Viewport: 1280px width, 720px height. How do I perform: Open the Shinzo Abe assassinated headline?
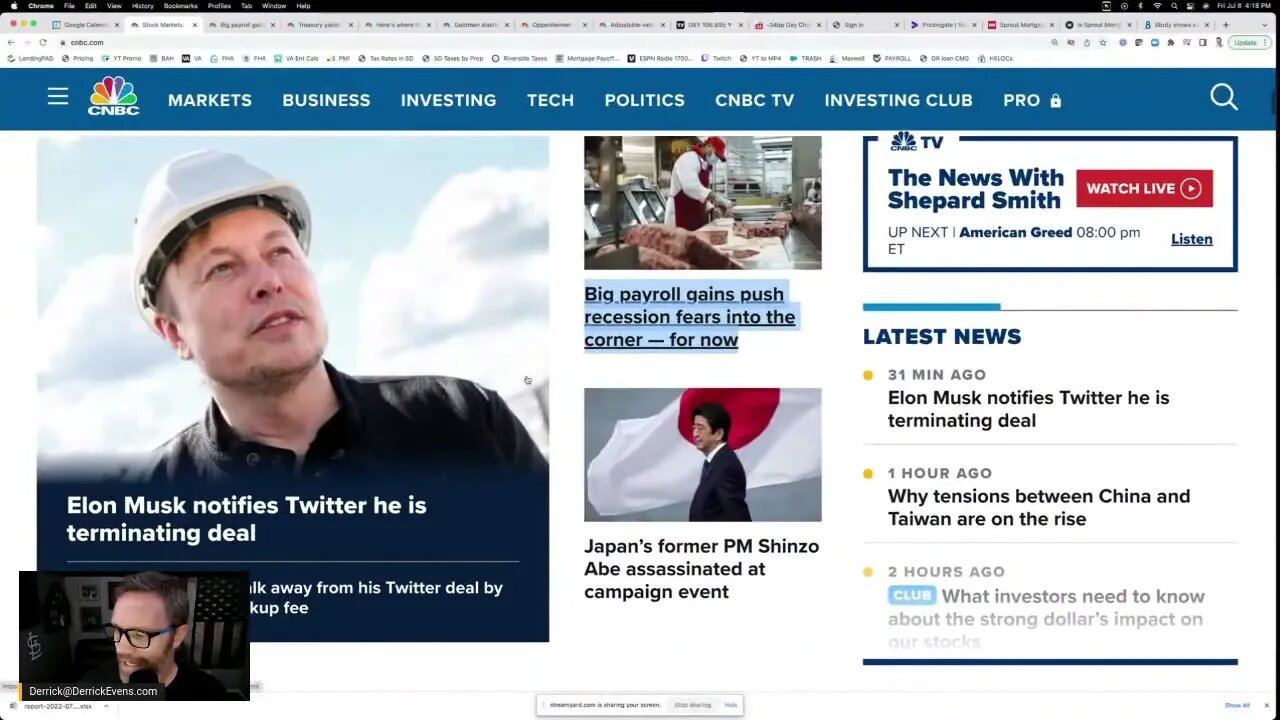[x=701, y=569]
